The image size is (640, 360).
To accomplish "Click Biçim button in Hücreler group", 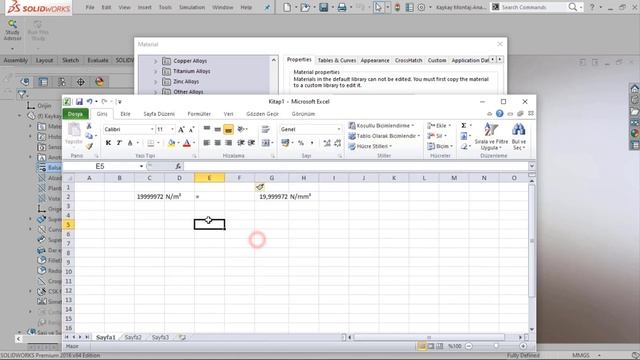I will (440, 146).
